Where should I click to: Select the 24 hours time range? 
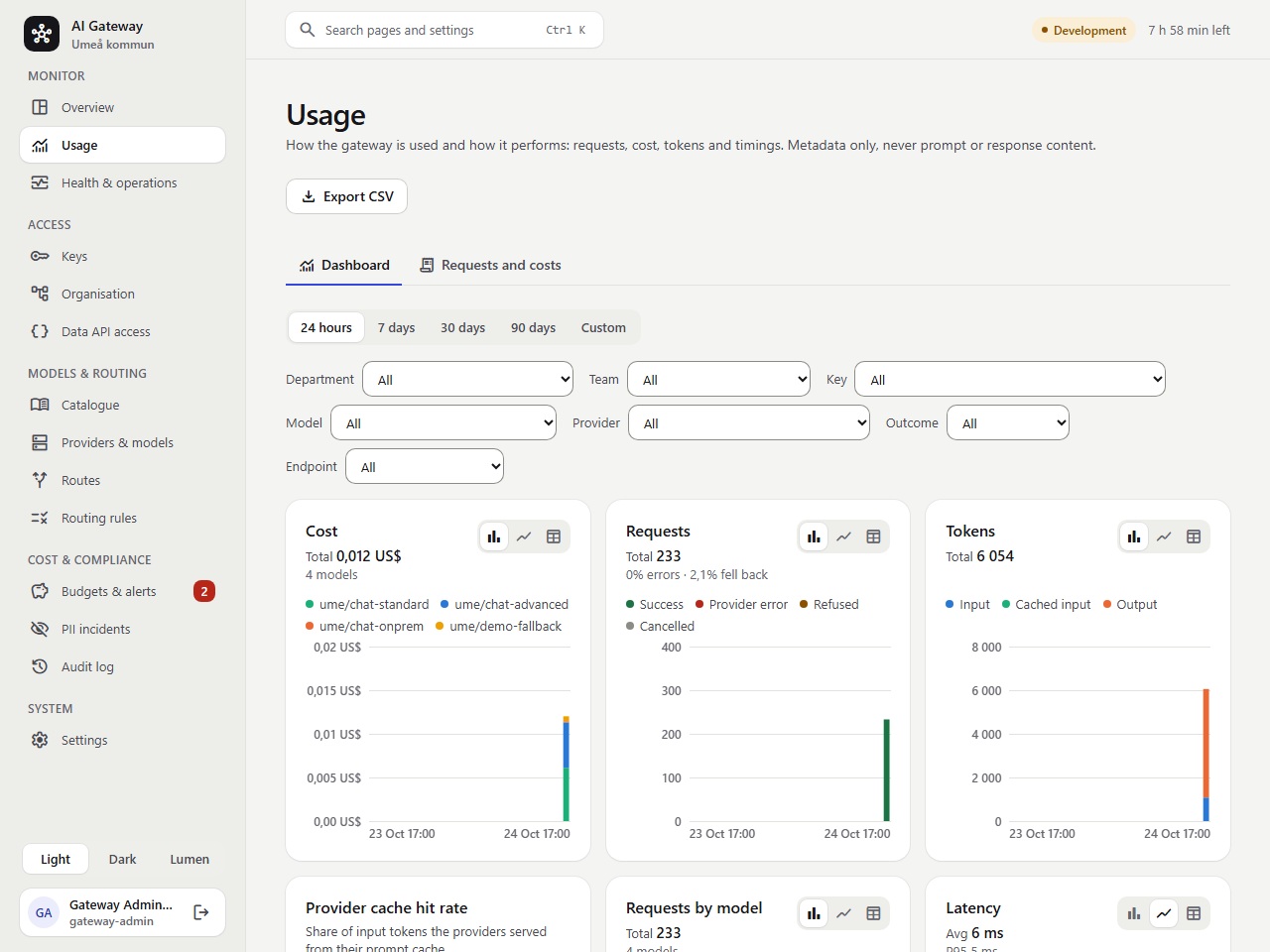pyautogui.click(x=326, y=327)
